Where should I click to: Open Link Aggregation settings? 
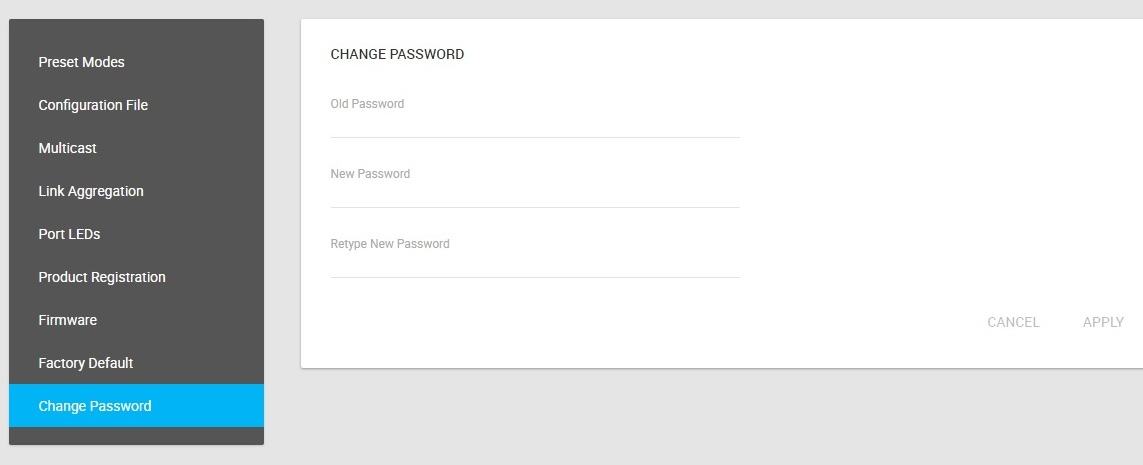coord(91,191)
